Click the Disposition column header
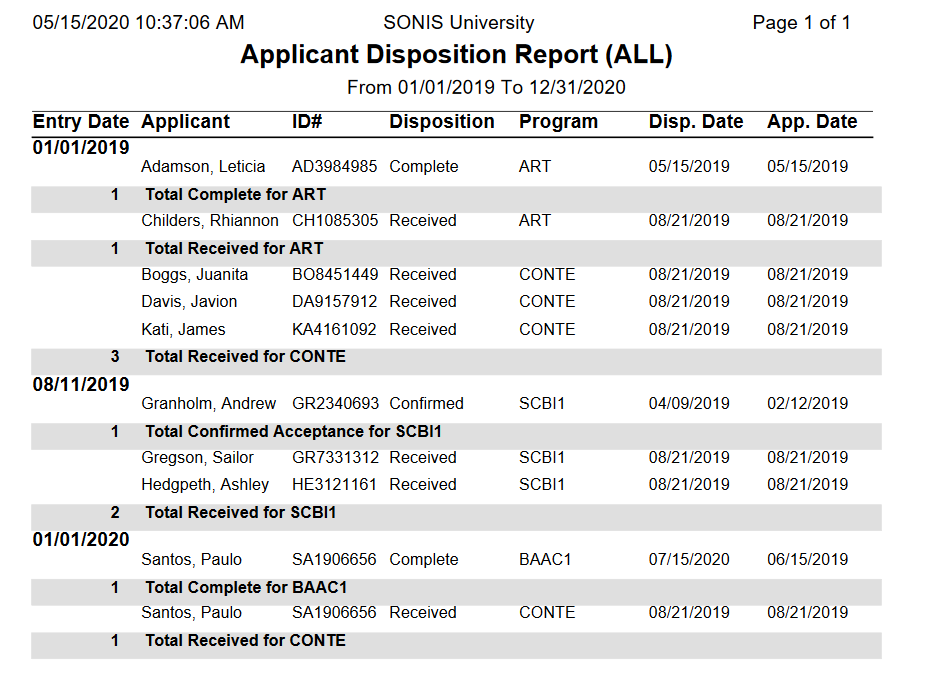Screen dimensions: 936x673 [442, 122]
